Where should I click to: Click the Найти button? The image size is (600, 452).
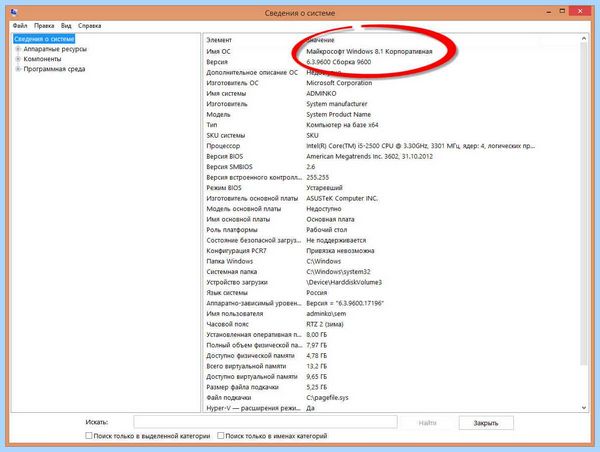pyautogui.click(x=427, y=423)
